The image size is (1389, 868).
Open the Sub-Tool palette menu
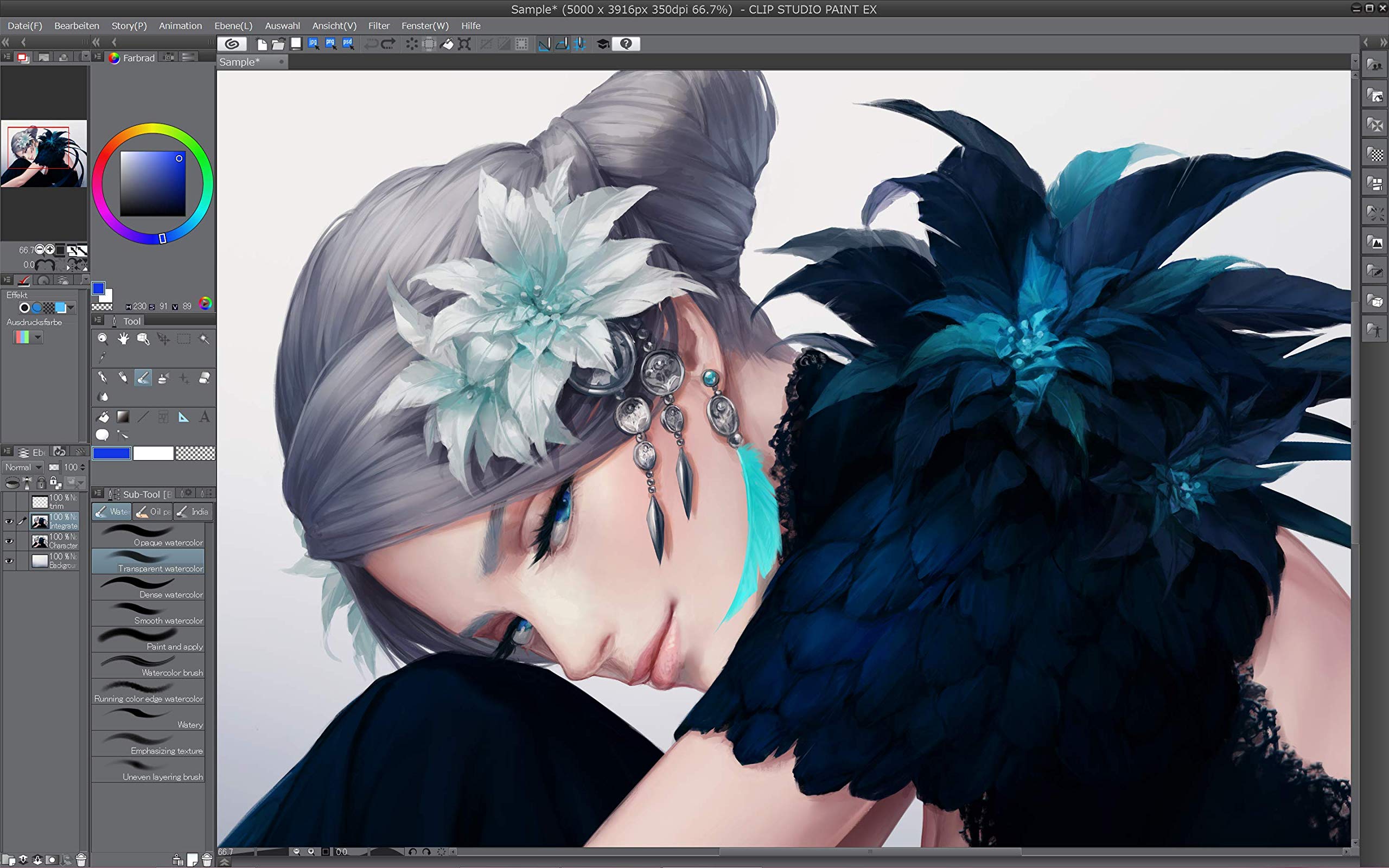[x=98, y=494]
